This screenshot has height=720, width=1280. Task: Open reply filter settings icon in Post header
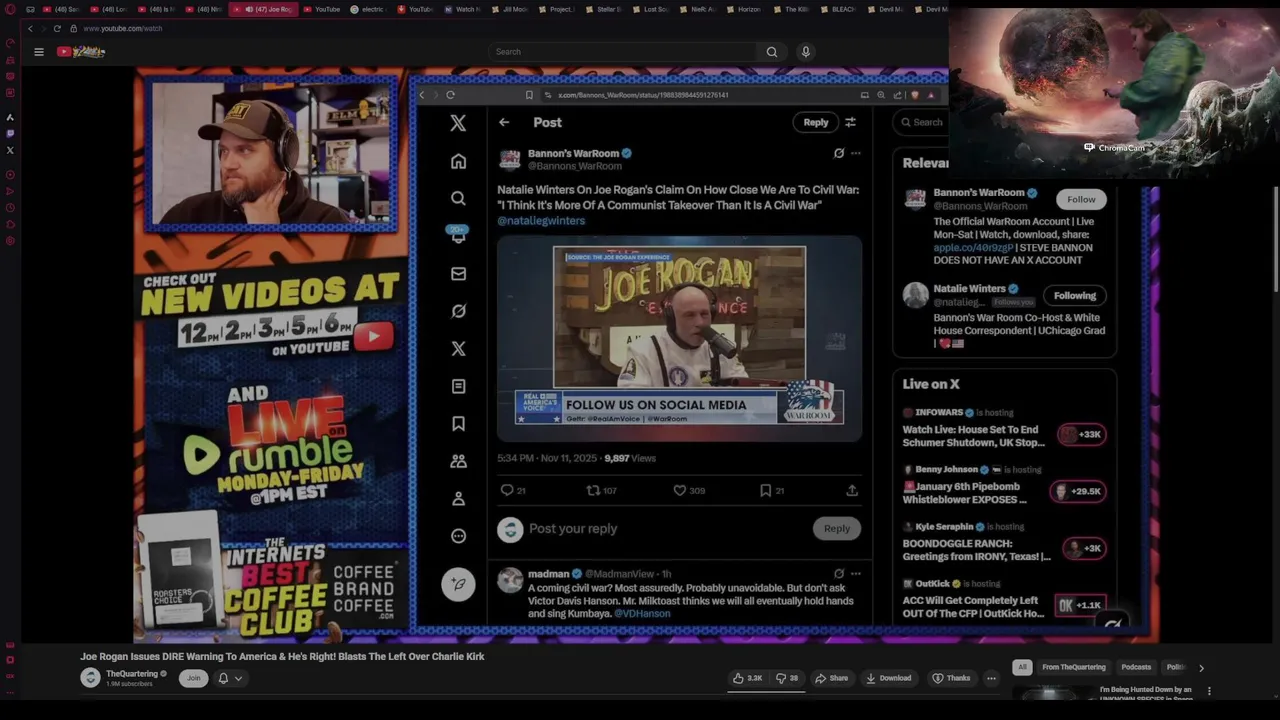pos(850,122)
